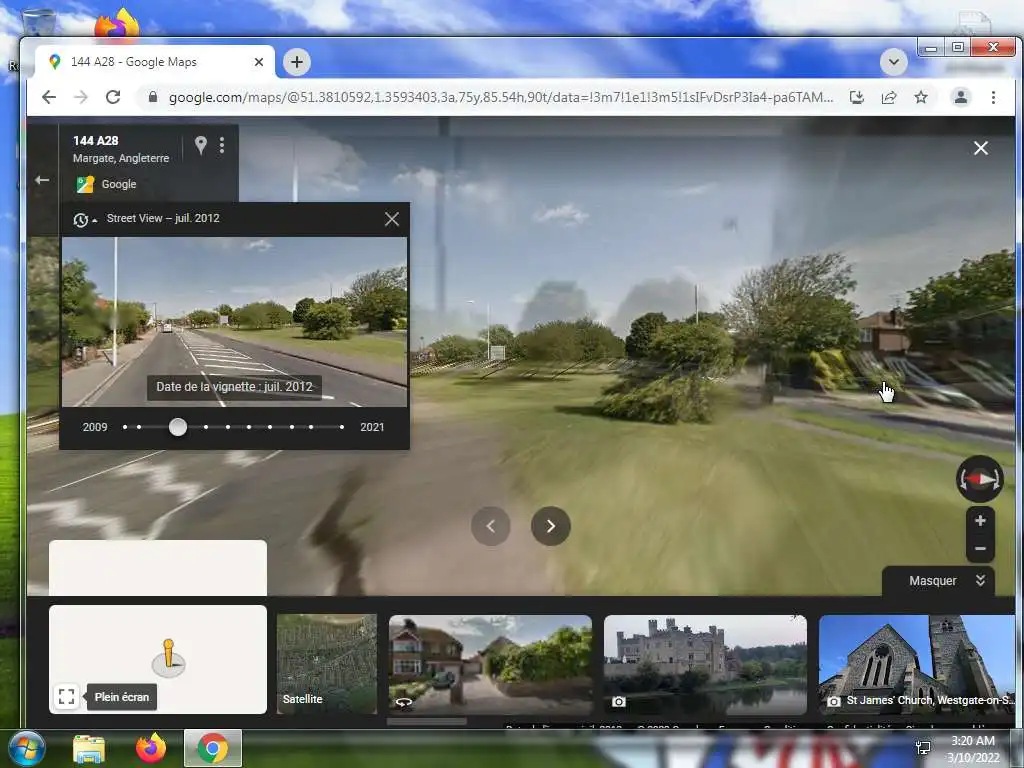Click the Chrome taskbar icon
This screenshot has width=1024, height=768.
click(213, 748)
